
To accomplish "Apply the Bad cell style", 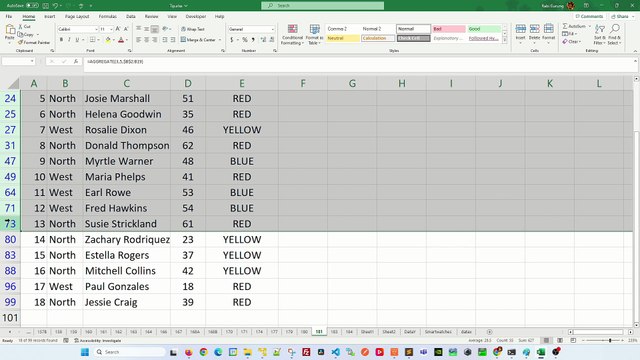I will 449,29.
